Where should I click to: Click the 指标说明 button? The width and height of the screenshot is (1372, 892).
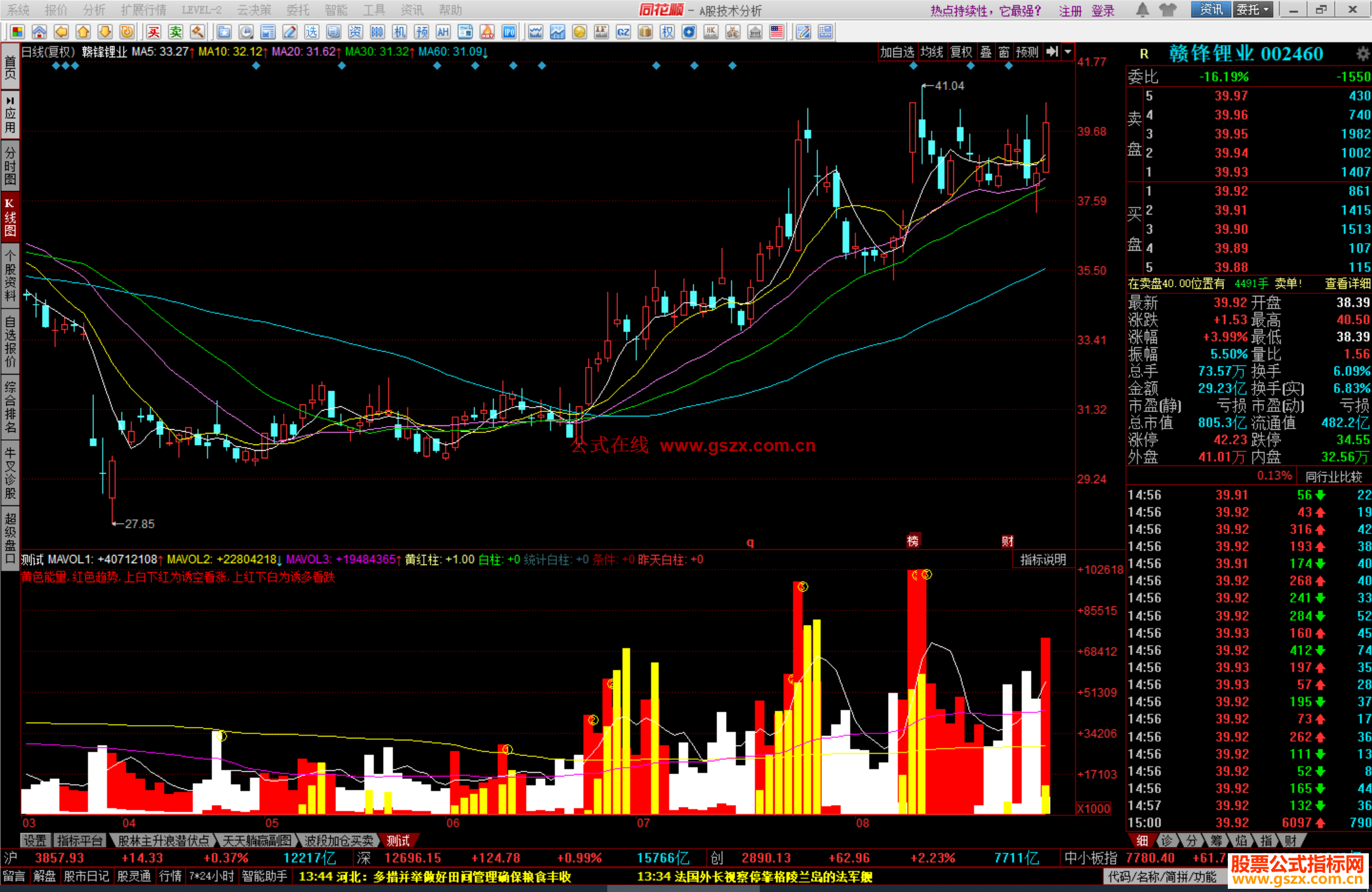pos(1042,559)
